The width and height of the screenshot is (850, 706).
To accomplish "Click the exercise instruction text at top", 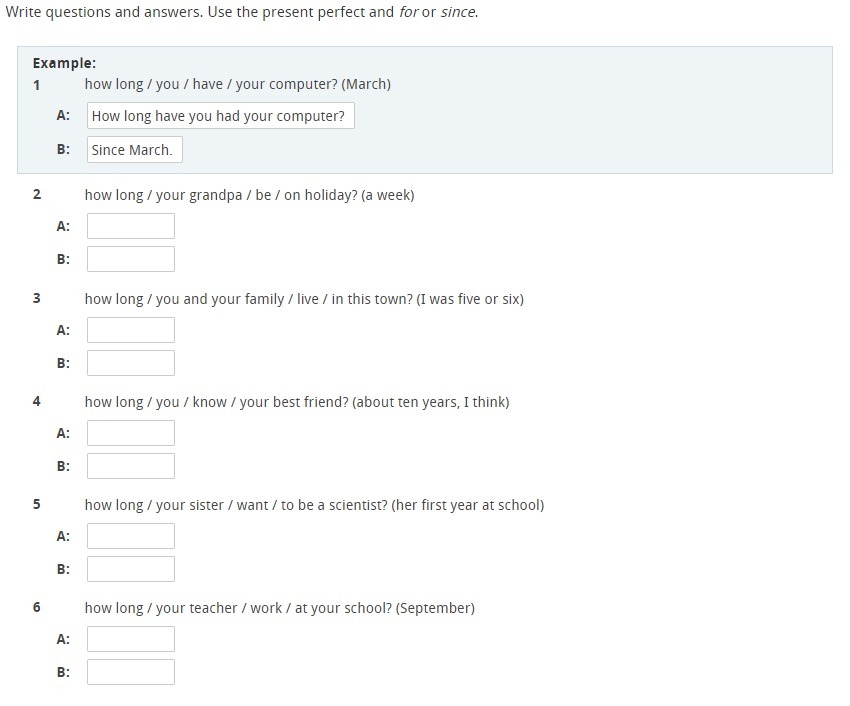I will pos(242,14).
